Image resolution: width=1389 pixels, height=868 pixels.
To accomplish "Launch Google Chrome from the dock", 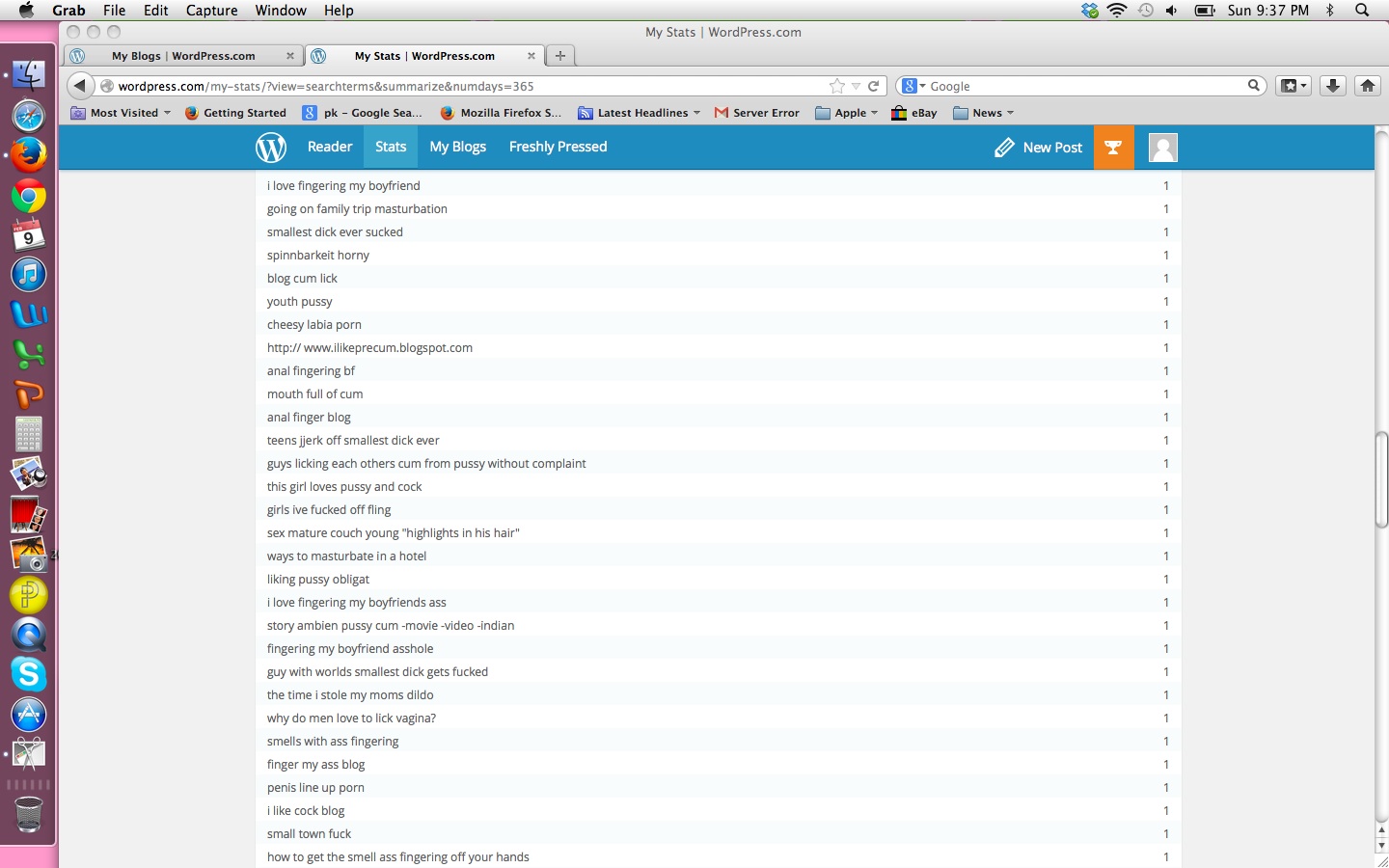I will 29,198.
